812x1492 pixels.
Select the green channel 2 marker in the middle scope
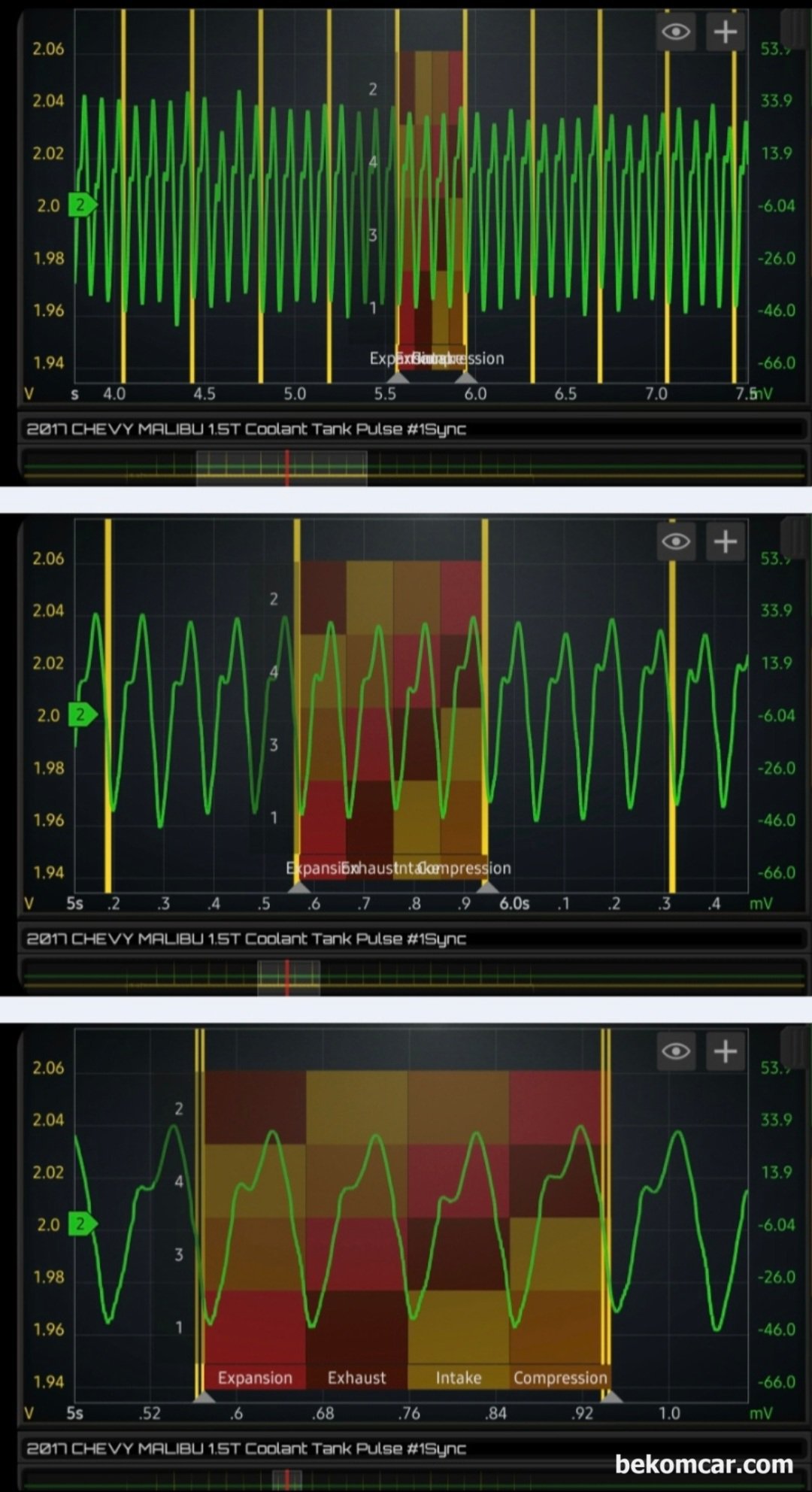(81, 714)
